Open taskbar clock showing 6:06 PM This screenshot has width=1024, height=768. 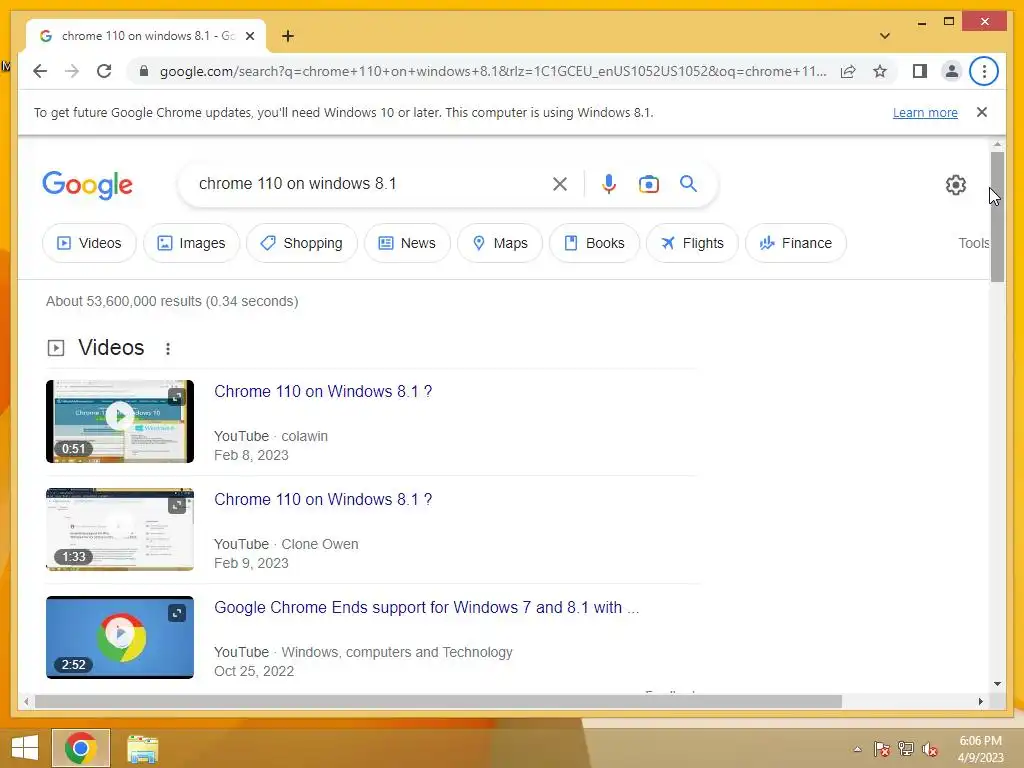[x=980, y=749]
